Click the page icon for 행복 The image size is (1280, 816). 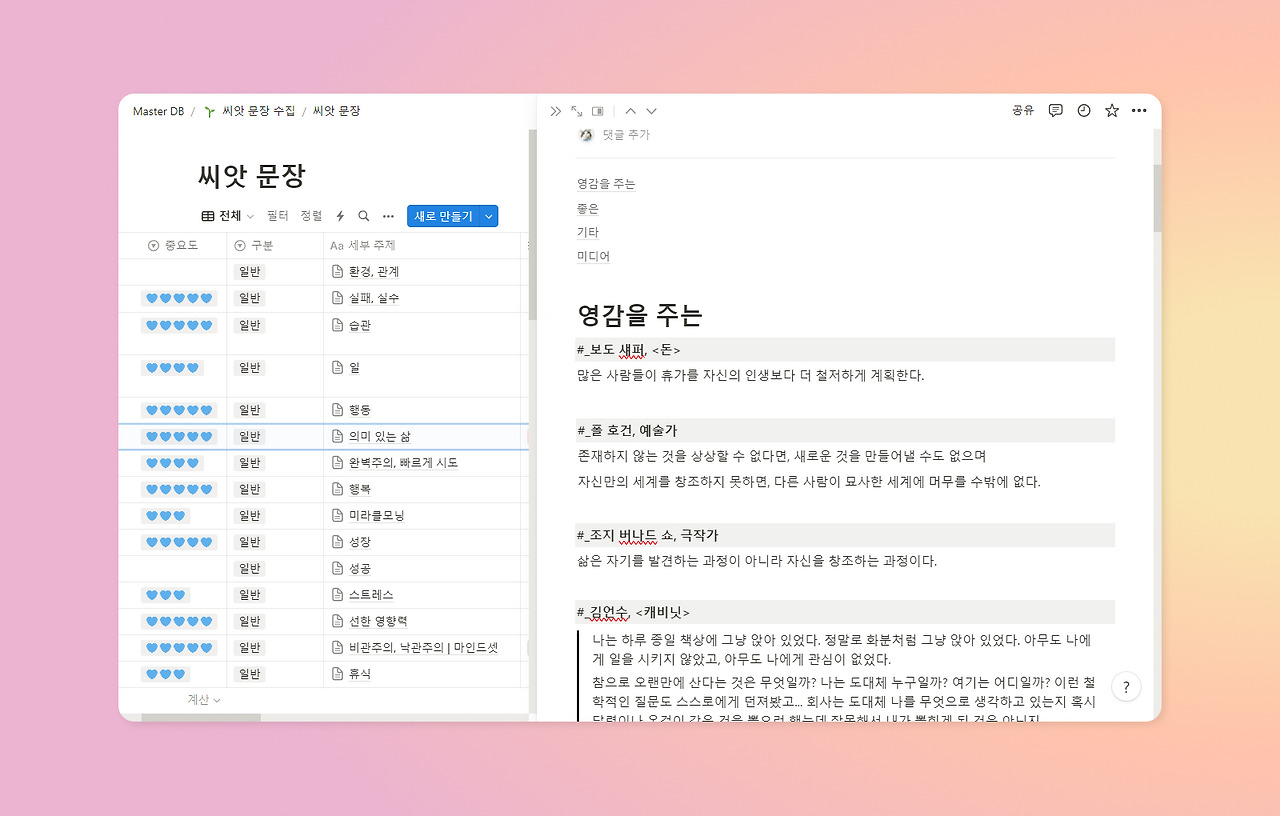click(338, 489)
